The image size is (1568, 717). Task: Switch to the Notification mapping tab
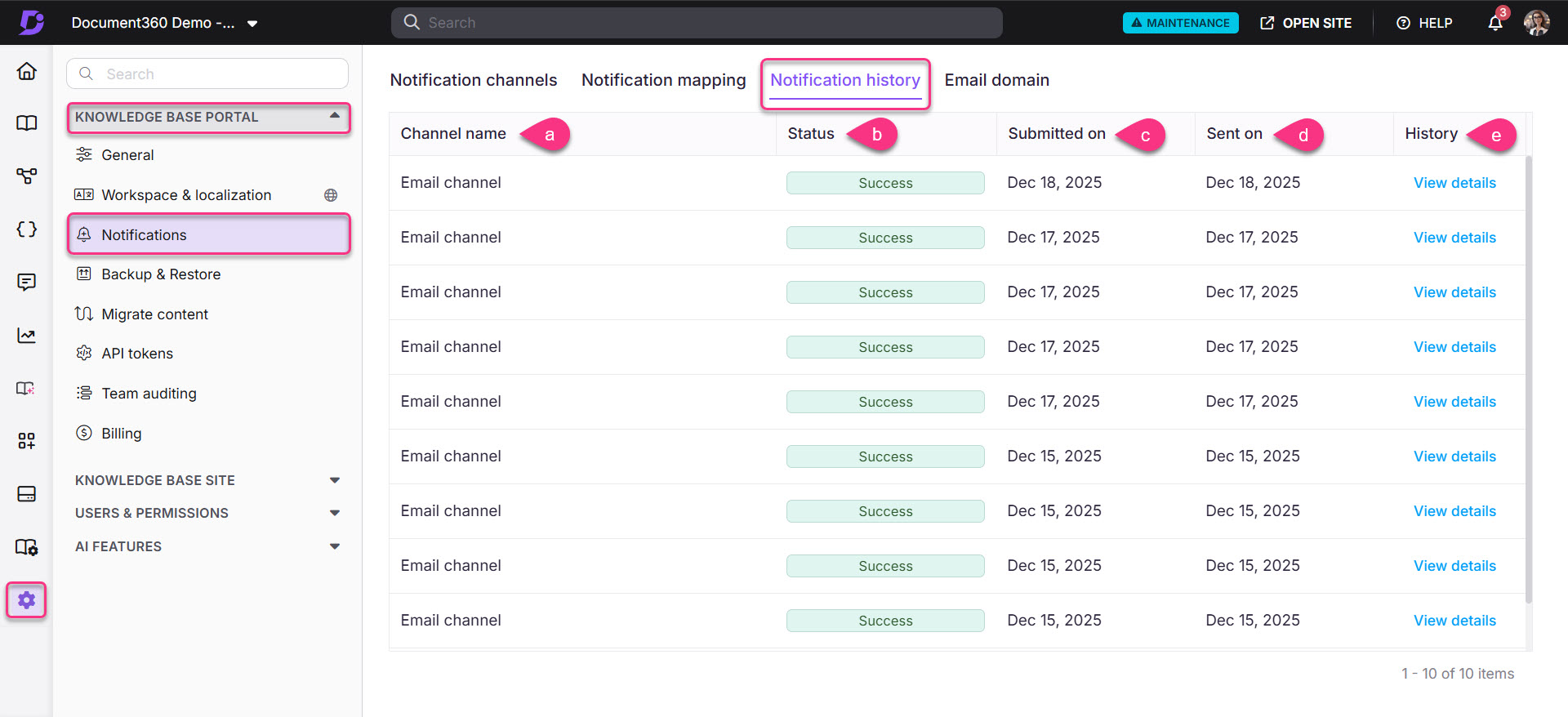pos(663,80)
